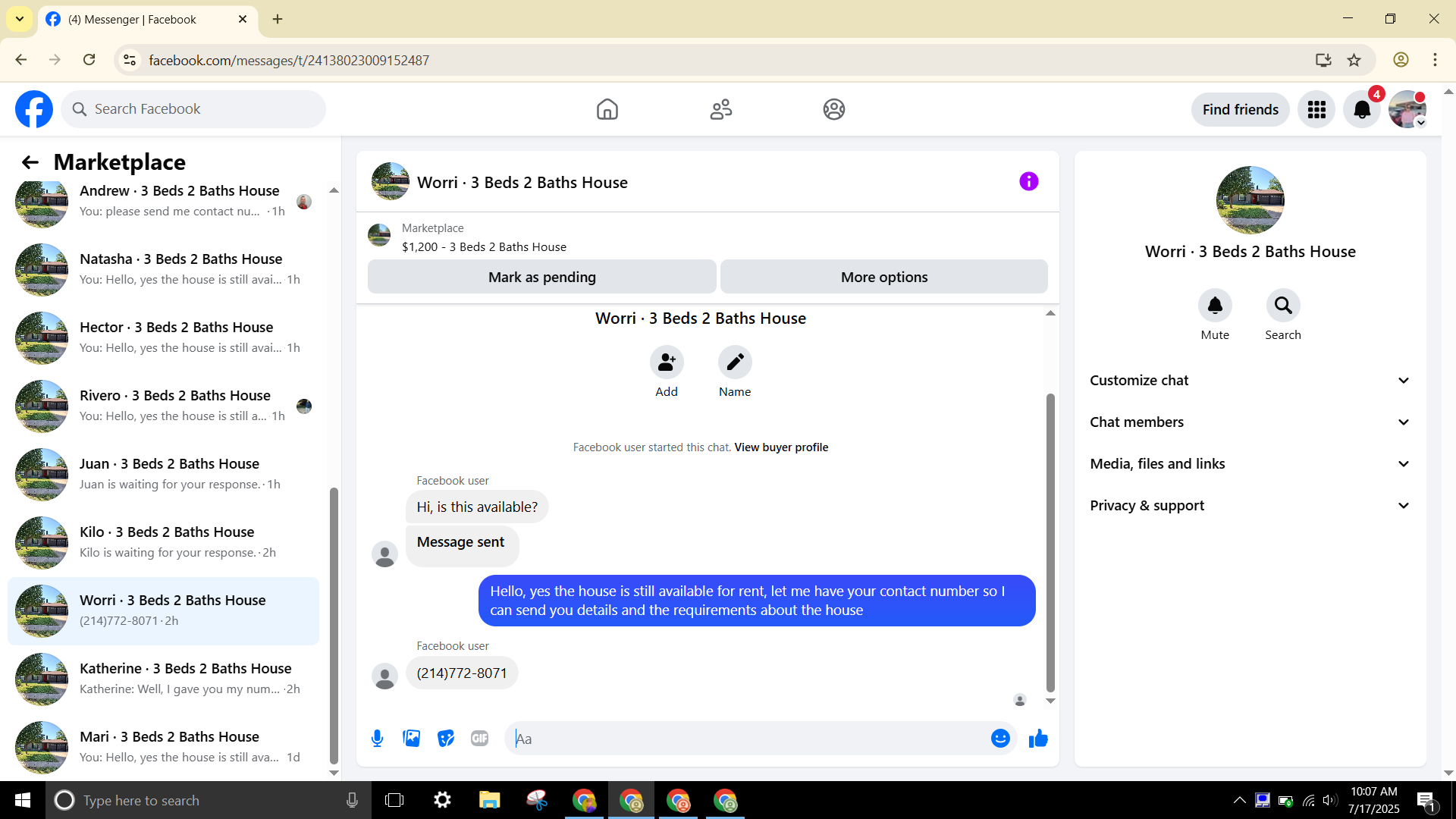Open the Juan conversation
Image resolution: width=1456 pixels, height=819 pixels.
pos(163,474)
